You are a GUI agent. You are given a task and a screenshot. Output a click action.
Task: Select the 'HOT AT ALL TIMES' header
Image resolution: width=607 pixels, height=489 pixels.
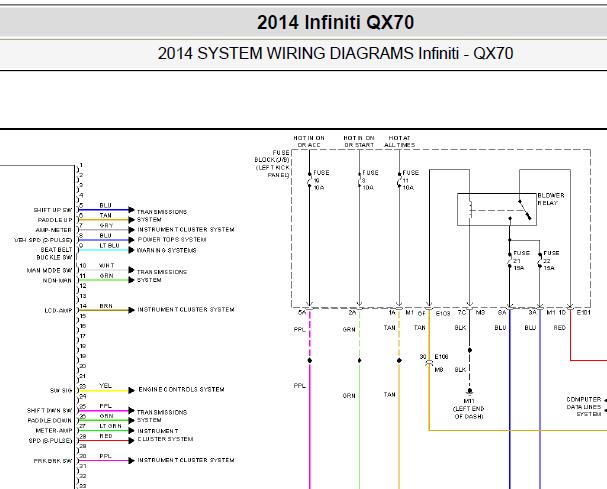click(x=400, y=141)
